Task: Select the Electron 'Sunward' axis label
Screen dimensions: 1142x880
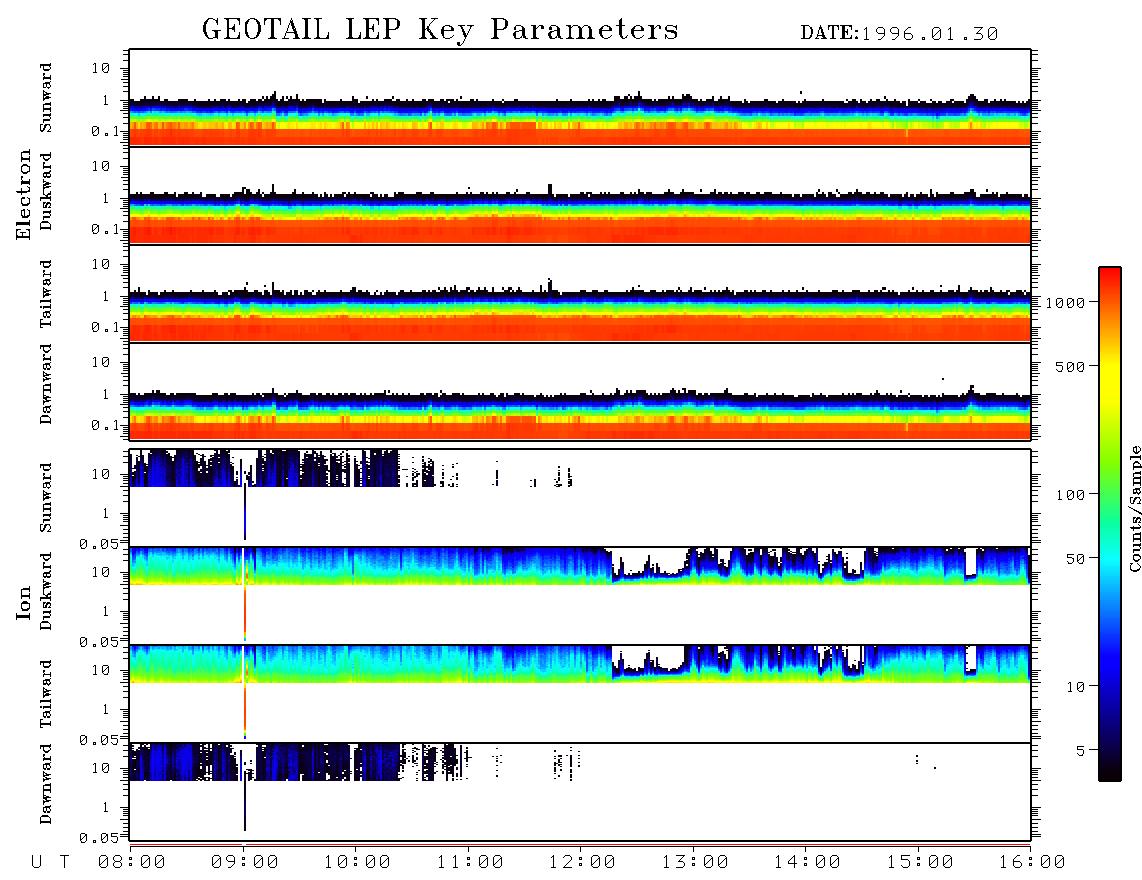Action: pyautogui.click(x=46, y=98)
